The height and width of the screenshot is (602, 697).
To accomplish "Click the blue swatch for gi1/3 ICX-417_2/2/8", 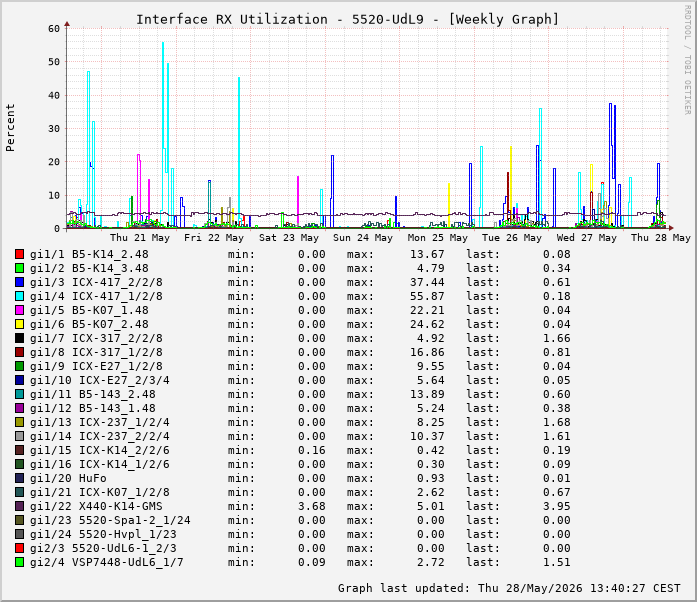I will point(19,282).
